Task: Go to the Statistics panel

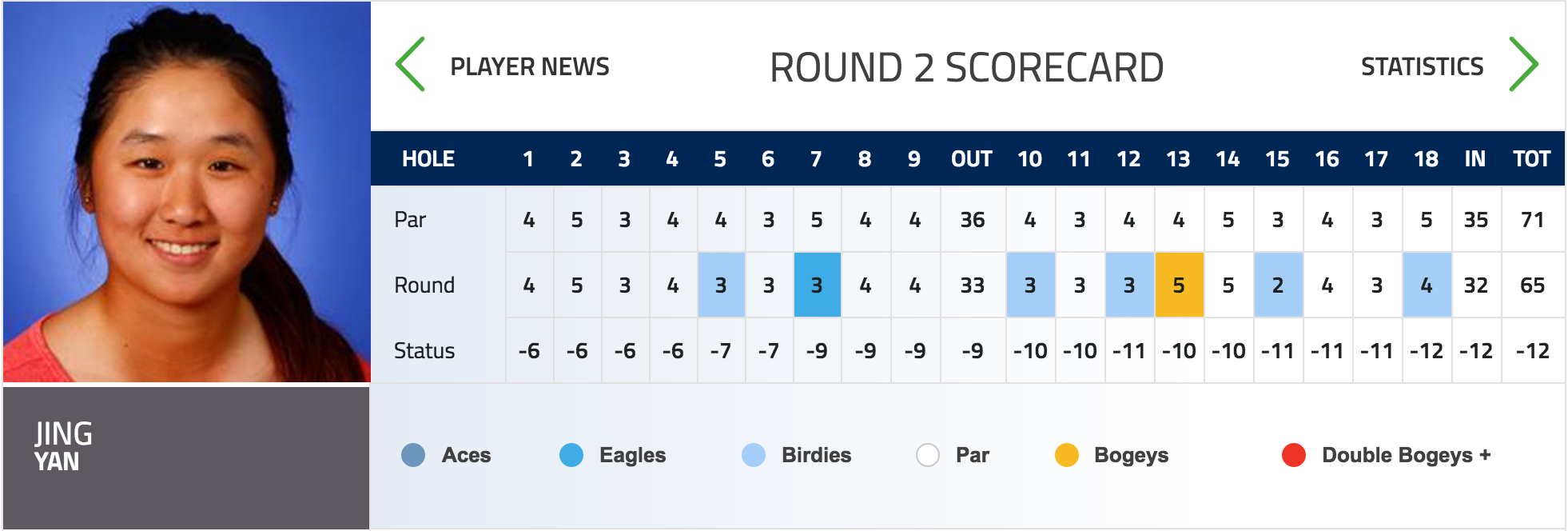Action: pos(1422,66)
